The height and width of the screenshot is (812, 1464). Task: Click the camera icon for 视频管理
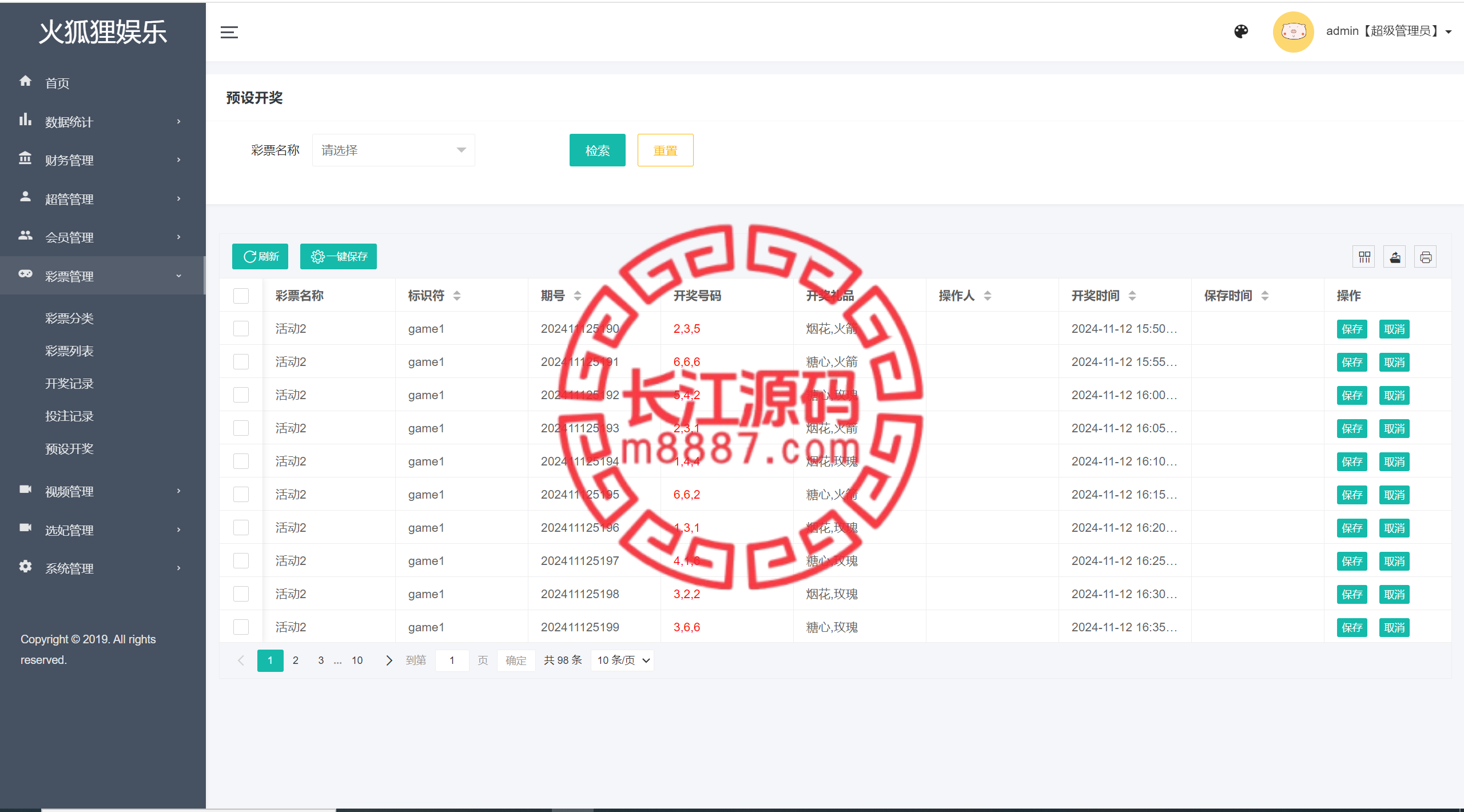tap(25, 489)
